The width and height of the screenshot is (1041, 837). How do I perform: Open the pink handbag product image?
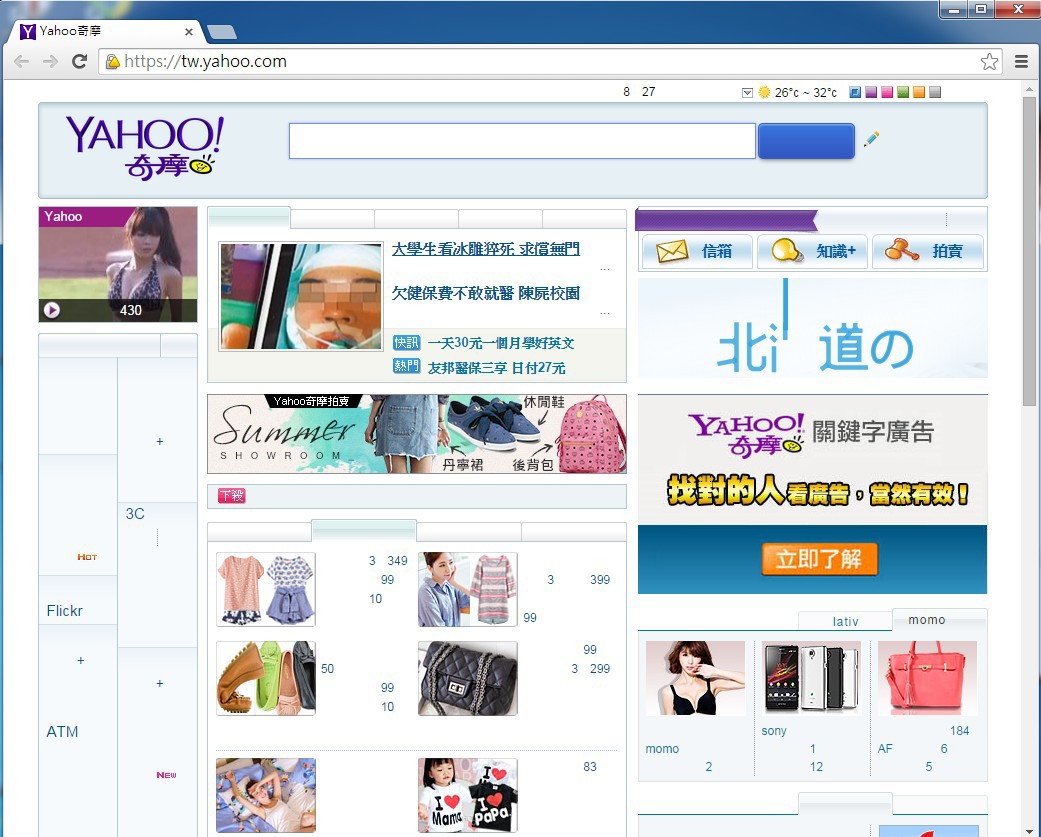pos(927,678)
